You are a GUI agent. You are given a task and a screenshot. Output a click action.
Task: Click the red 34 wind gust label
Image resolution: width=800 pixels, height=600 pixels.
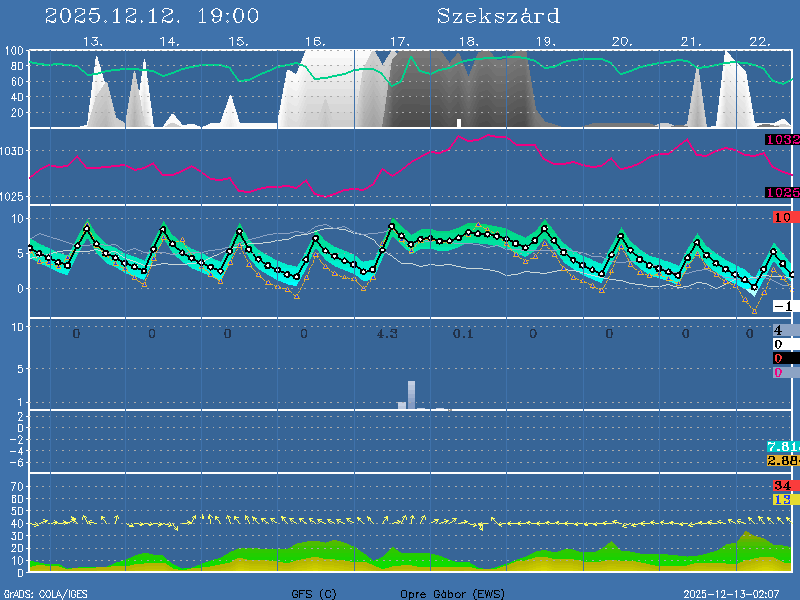tap(783, 486)
